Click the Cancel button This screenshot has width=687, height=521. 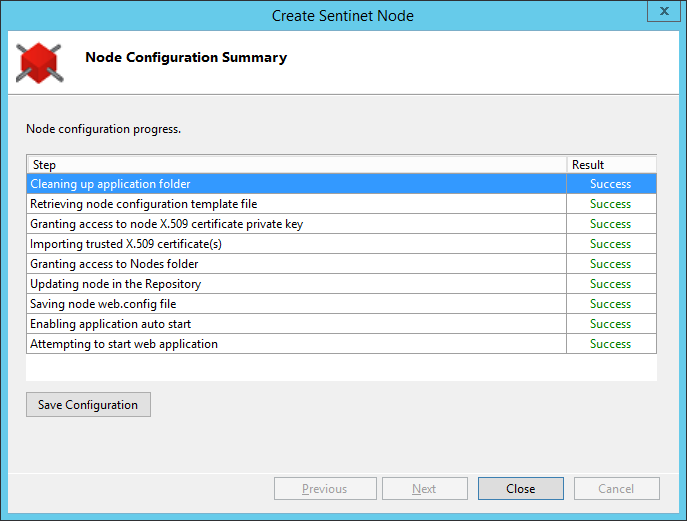[616, 489]
